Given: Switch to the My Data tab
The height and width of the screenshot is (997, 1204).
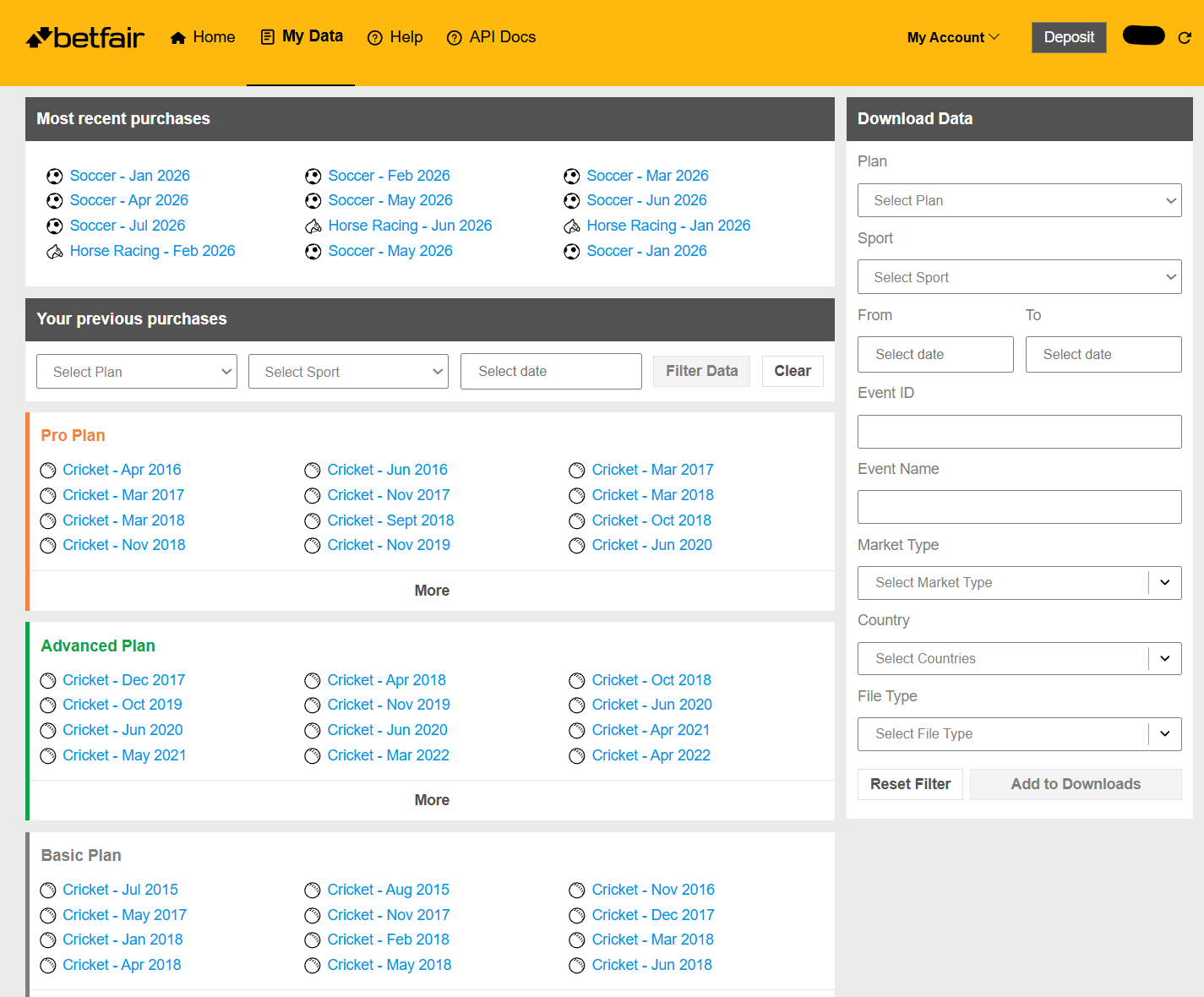Looking at the screenshot, I should [302, 36].
